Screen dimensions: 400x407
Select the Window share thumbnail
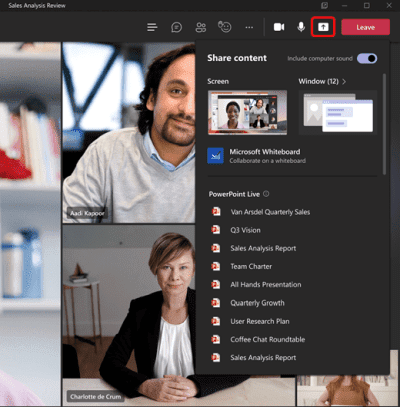[x=338, y=112]
